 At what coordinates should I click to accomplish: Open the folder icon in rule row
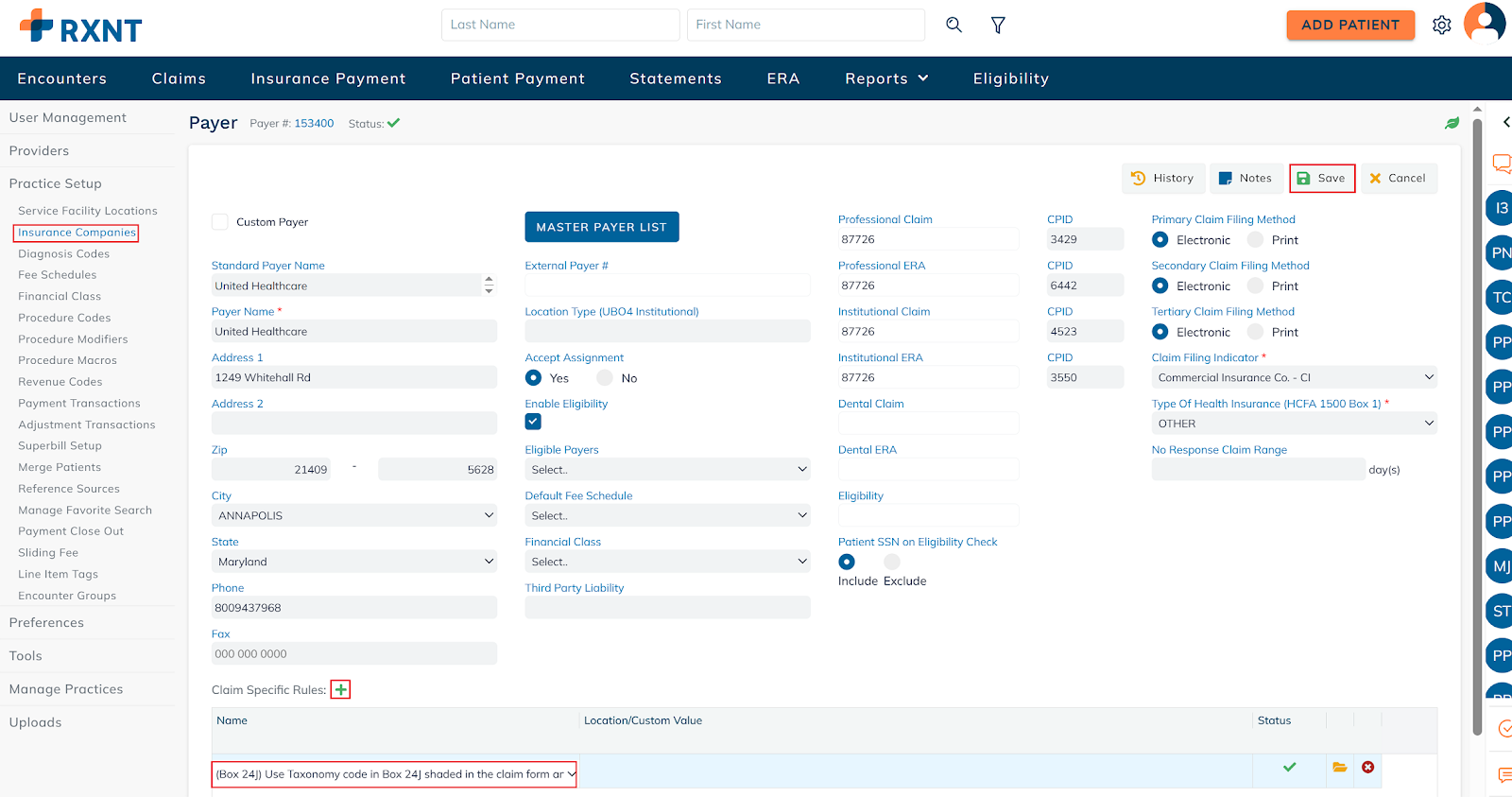pos(1339,767)
